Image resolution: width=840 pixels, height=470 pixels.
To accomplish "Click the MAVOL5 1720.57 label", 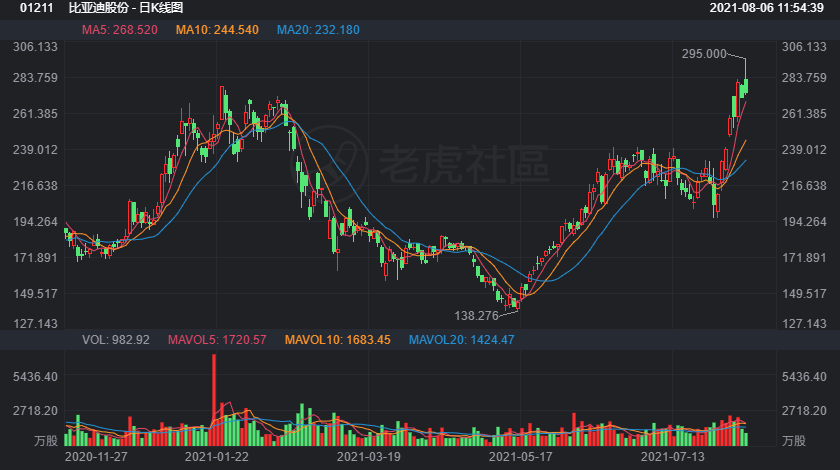I will 217,340.
